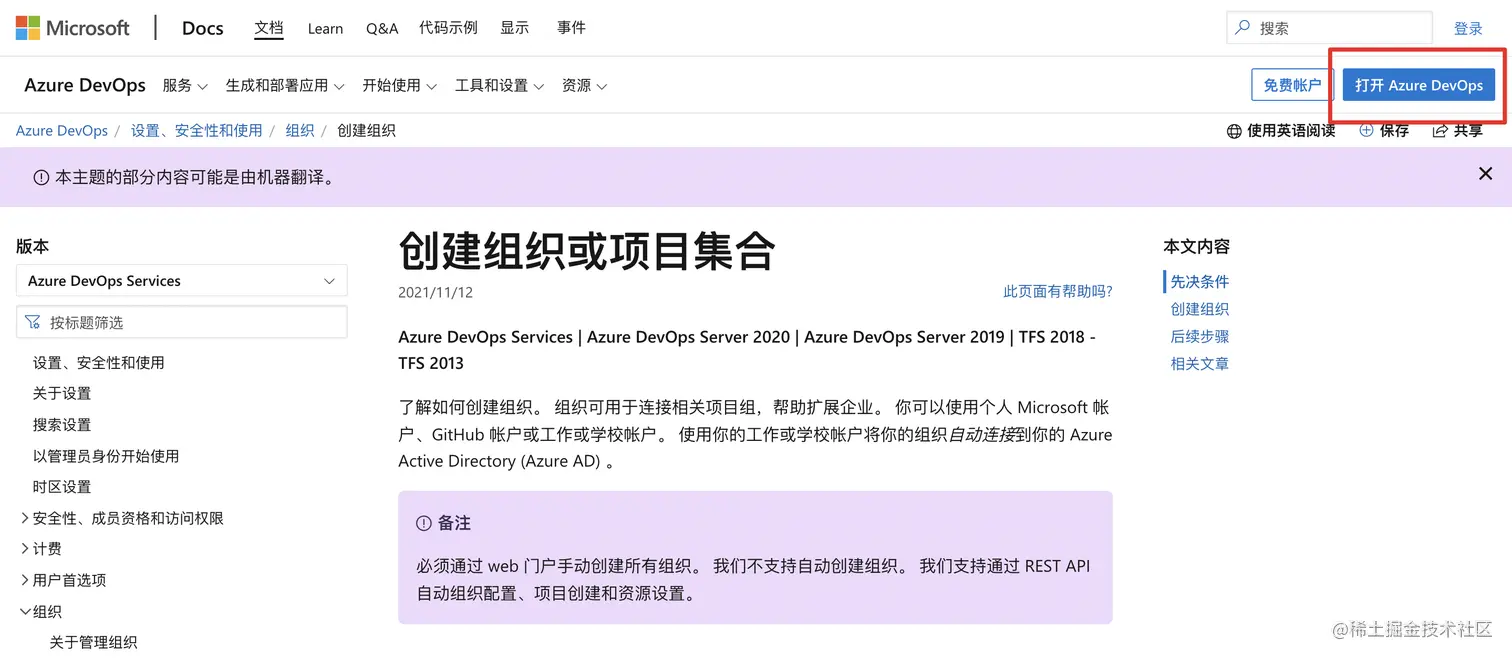The width and height of the screenshot is (1512, 659).
Task: Click the Microsoft logo
Action: [73, 28]
